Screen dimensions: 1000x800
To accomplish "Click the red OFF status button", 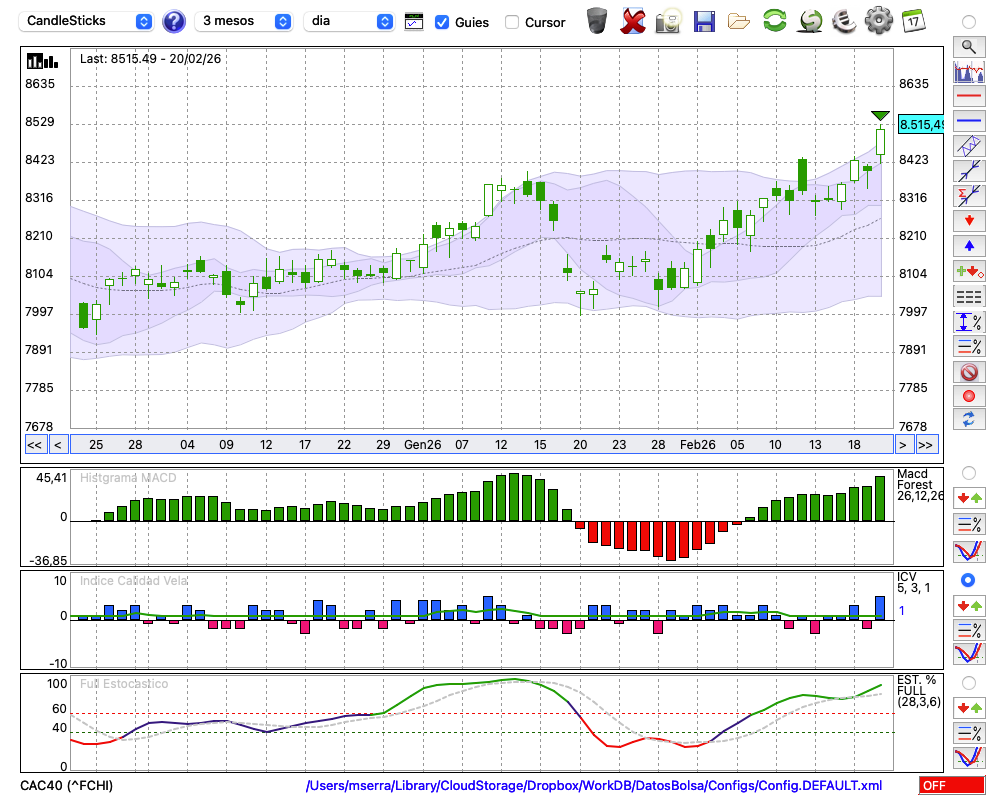I will (x=946, y=786).
